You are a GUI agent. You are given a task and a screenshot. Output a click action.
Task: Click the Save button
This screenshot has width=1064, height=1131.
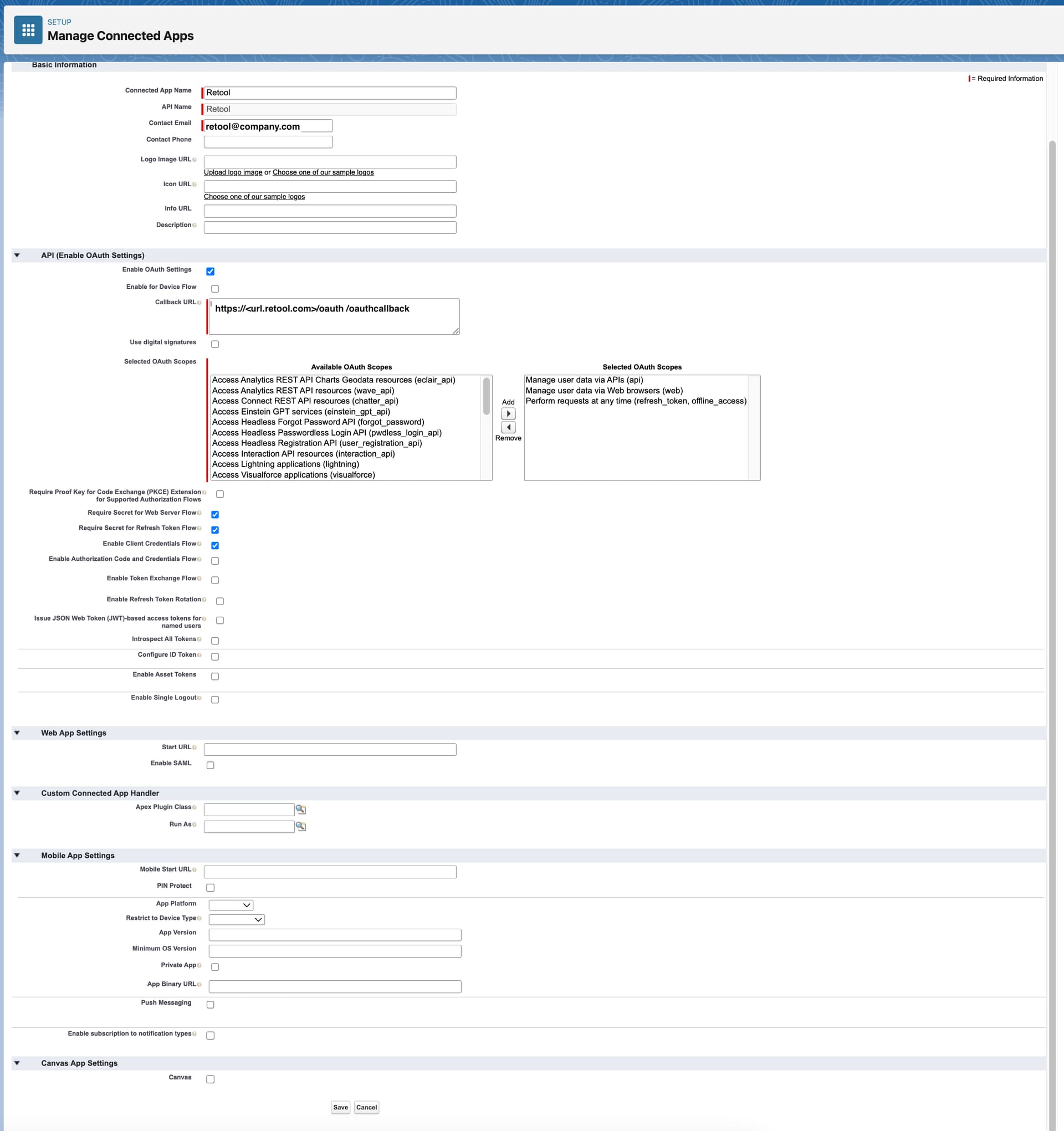pos(340,1107)
